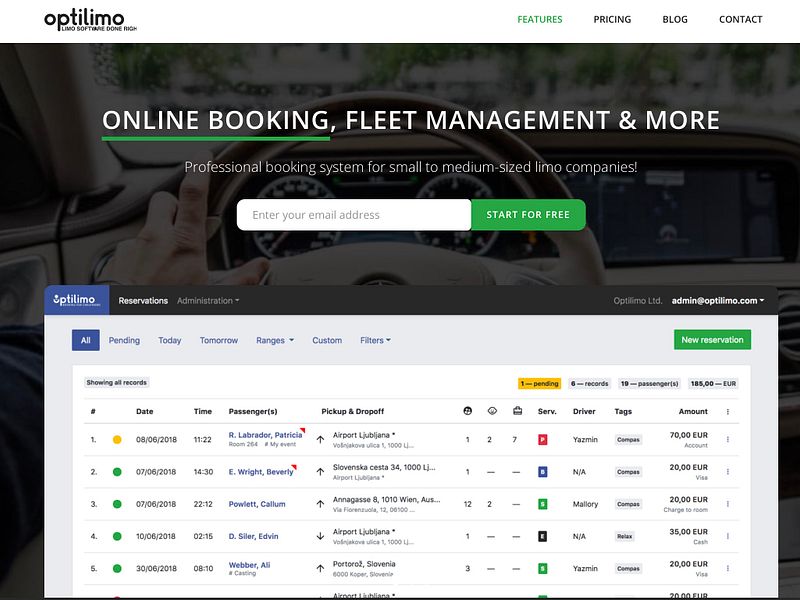The image size is (800, 600).
Task: Click direction arrow in Callum's row
Action: [x=320, y=504]
